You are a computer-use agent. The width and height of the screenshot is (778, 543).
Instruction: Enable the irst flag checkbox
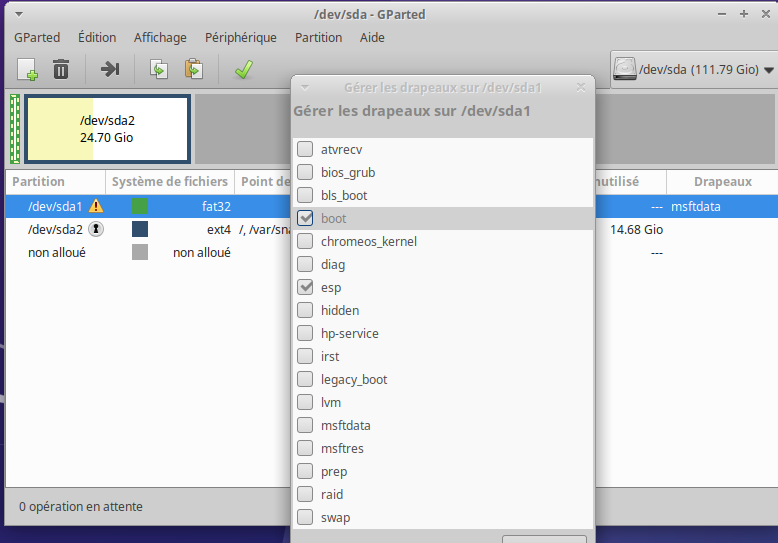(305, 356)
